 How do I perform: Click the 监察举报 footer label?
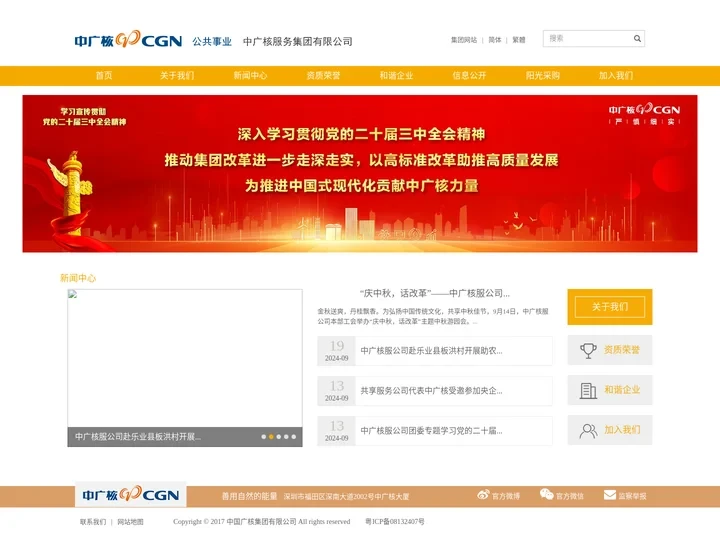(632, 496)
